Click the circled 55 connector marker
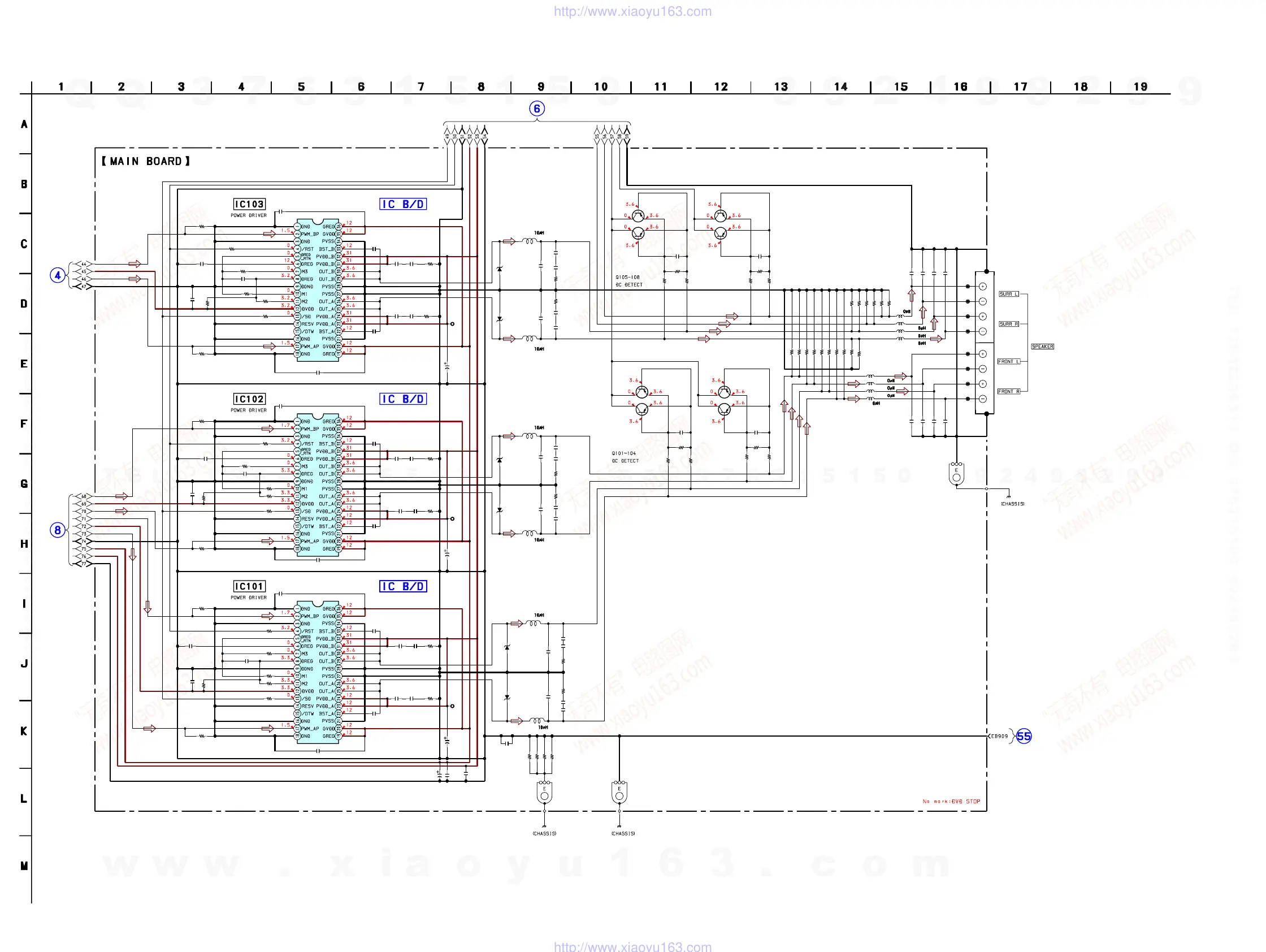 1024,736
